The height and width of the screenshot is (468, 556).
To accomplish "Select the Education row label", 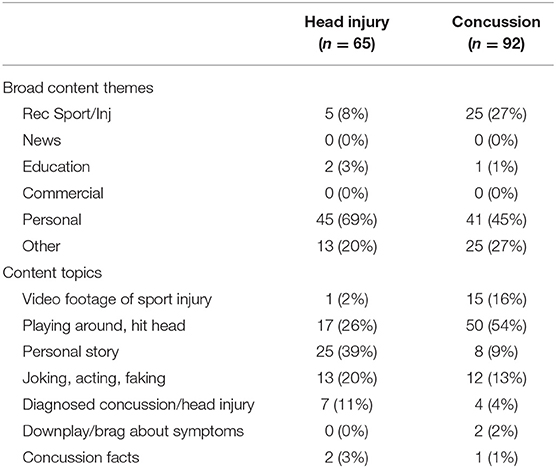I will (56, 167).
